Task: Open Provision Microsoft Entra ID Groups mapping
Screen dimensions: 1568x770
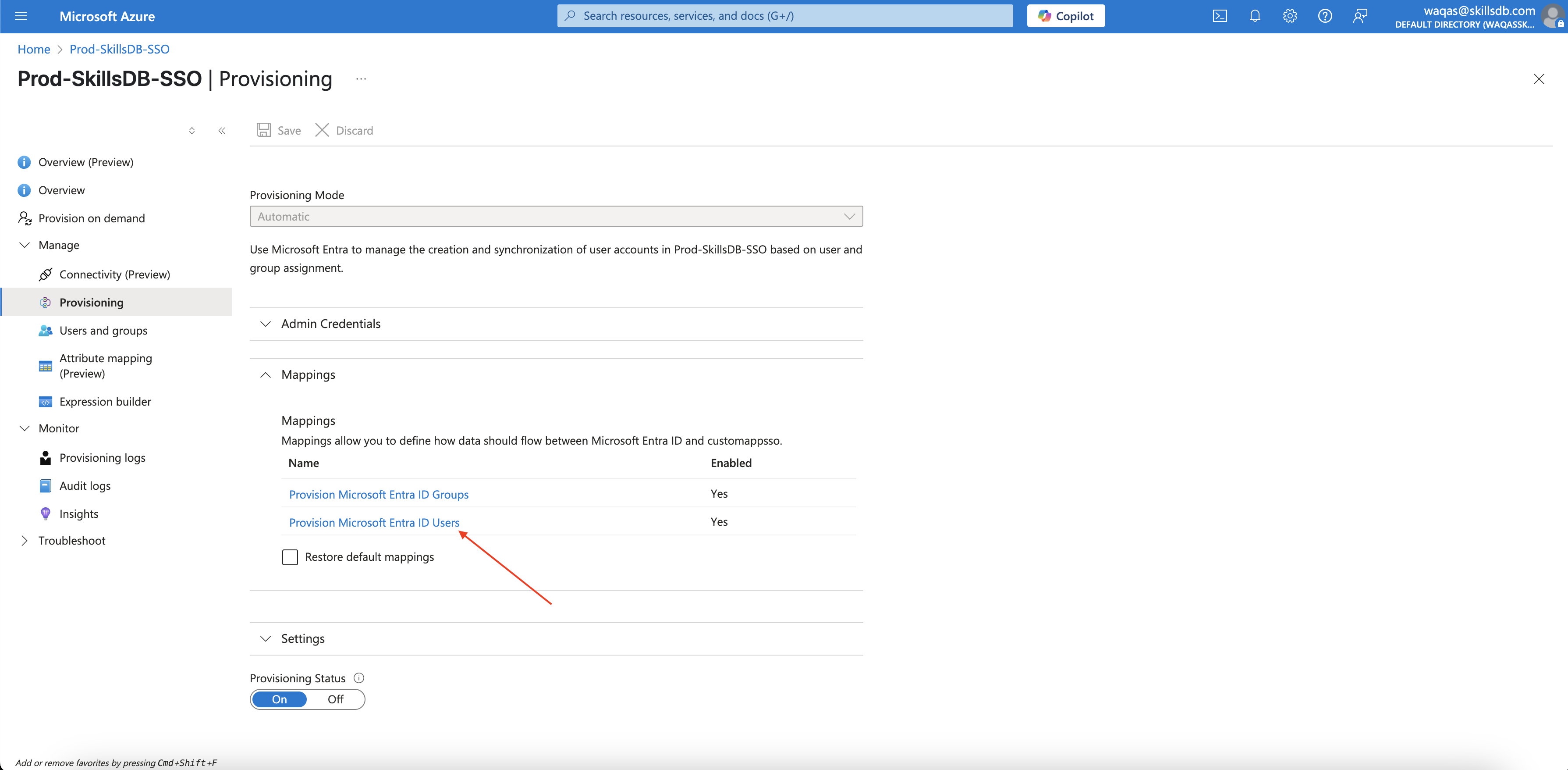Action: click(x=379, y=494)
